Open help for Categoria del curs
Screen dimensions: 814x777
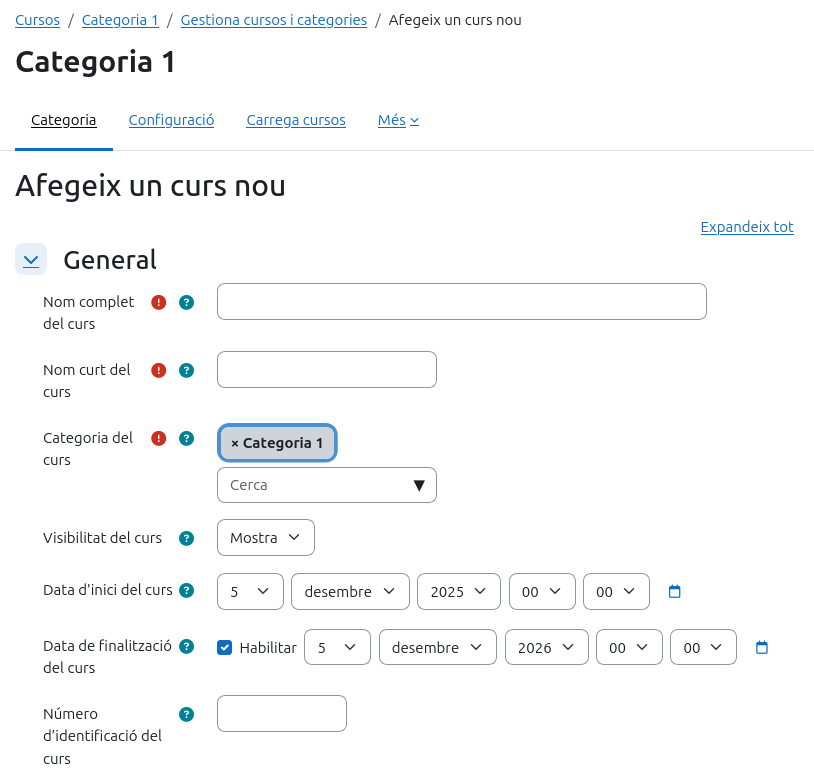tap(186, 438)
